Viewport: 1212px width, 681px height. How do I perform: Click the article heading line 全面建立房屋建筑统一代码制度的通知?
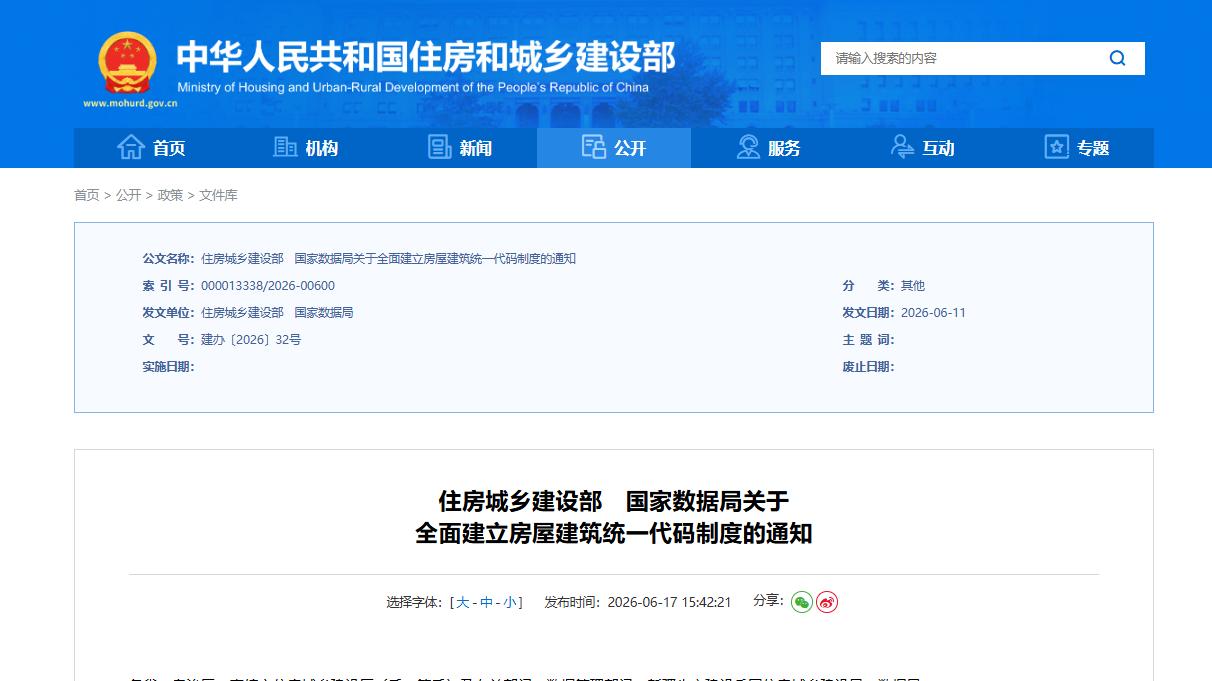[614, 533]
